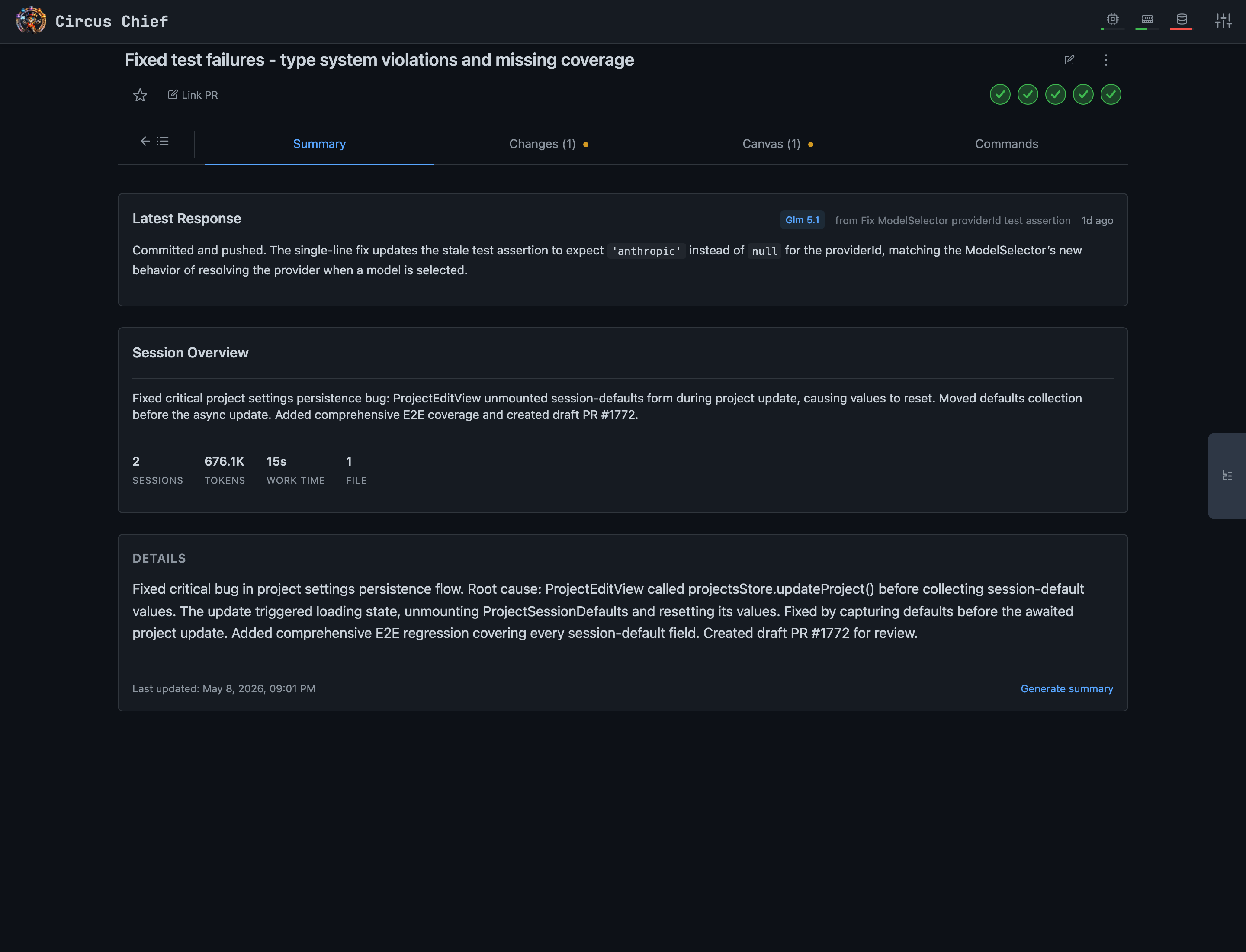Click the '1' file count
The image size is (1246, 952).
click(x=349, y=461)
